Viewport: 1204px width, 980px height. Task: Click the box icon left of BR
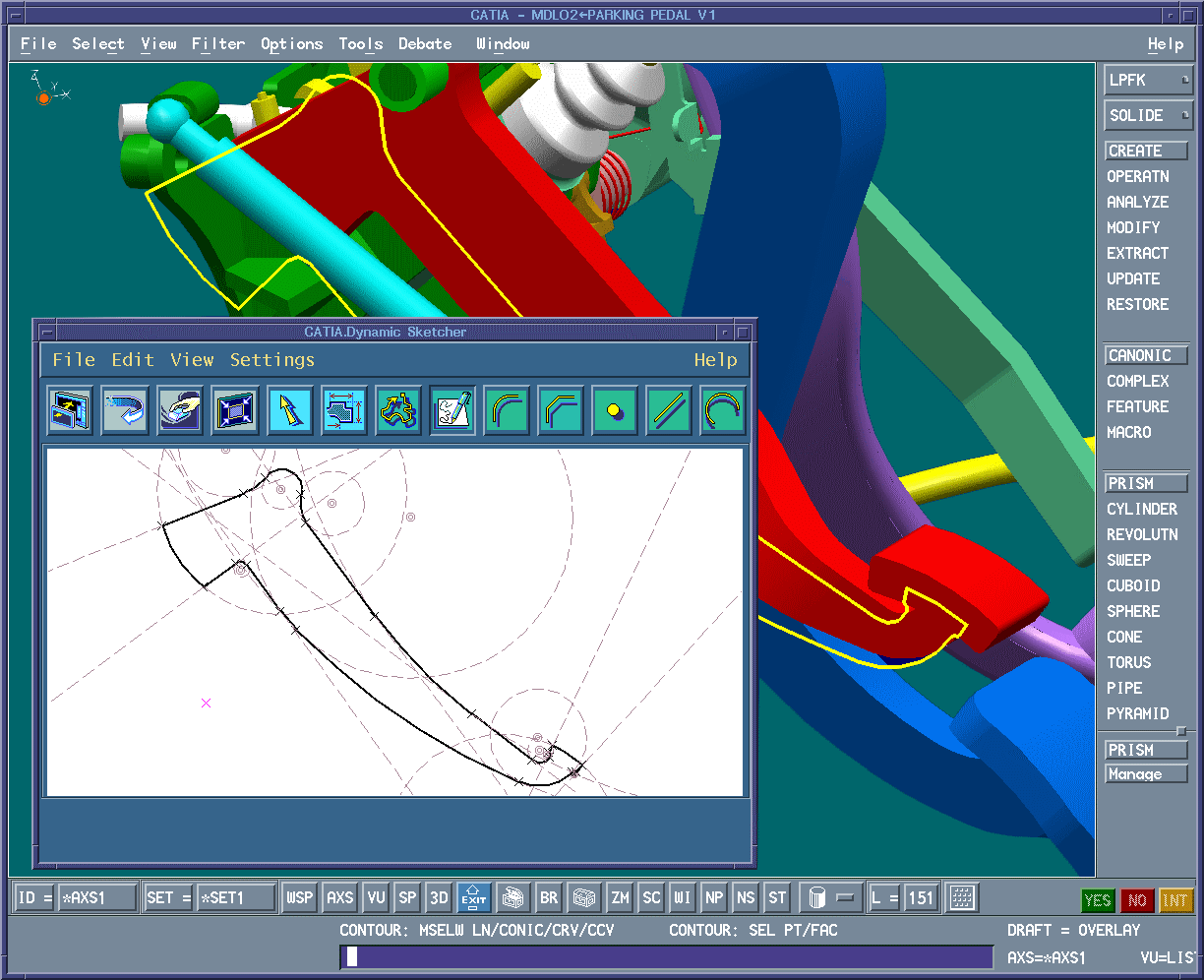click(512, 897)
